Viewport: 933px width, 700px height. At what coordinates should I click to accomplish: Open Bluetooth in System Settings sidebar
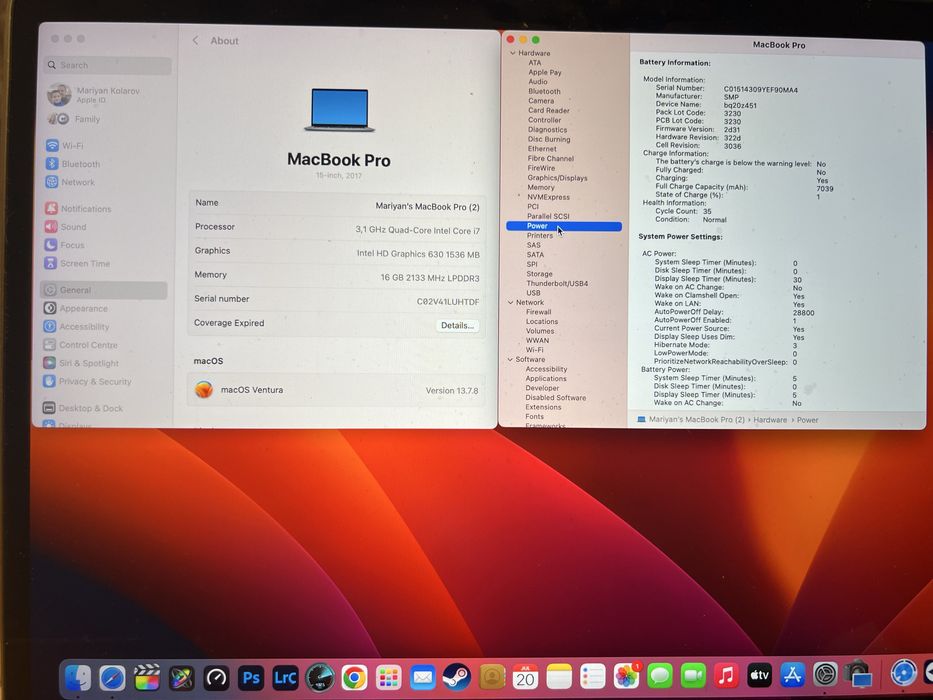(x=73, y=164)
